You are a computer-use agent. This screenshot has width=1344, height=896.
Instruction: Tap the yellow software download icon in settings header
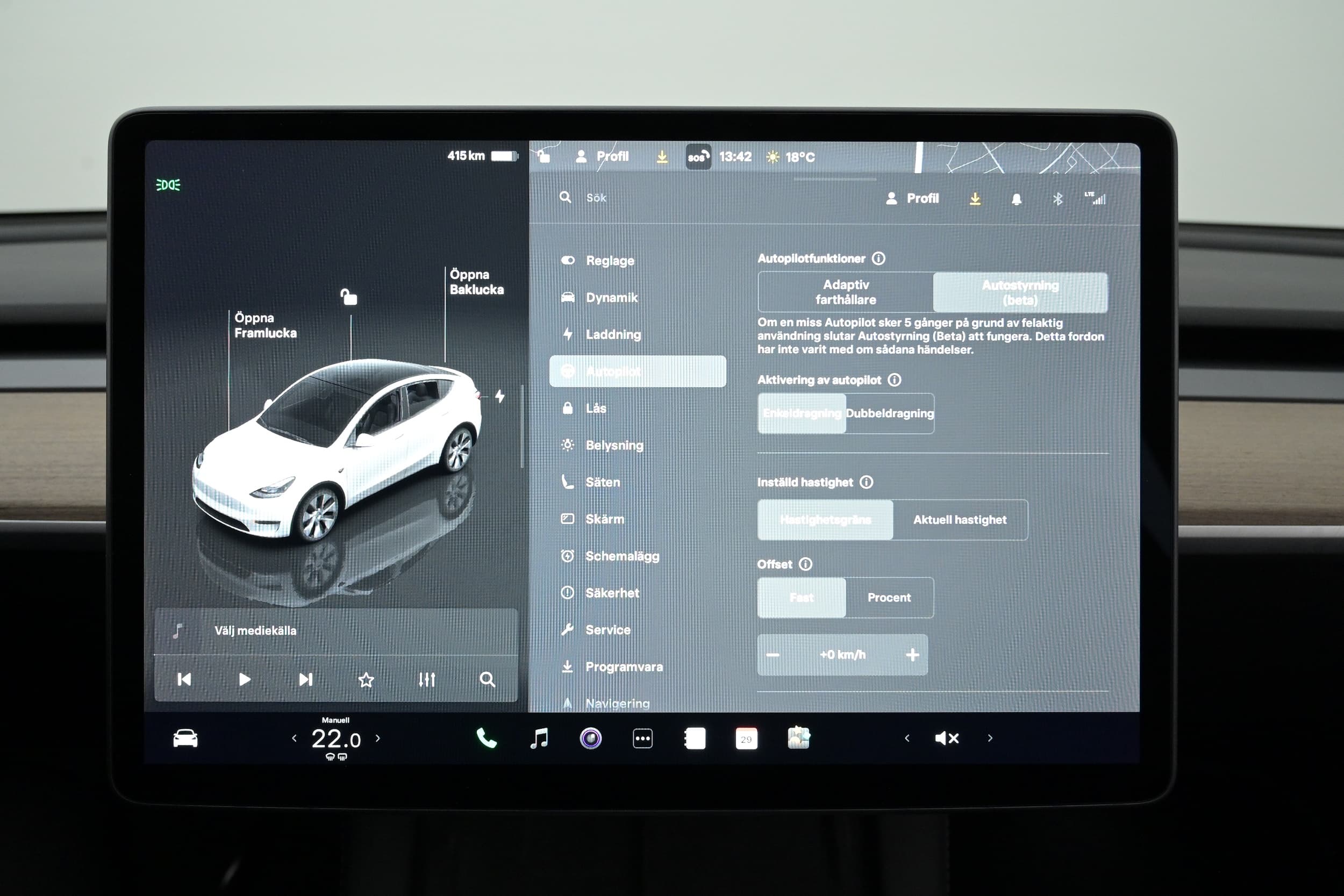click(975, 198)
